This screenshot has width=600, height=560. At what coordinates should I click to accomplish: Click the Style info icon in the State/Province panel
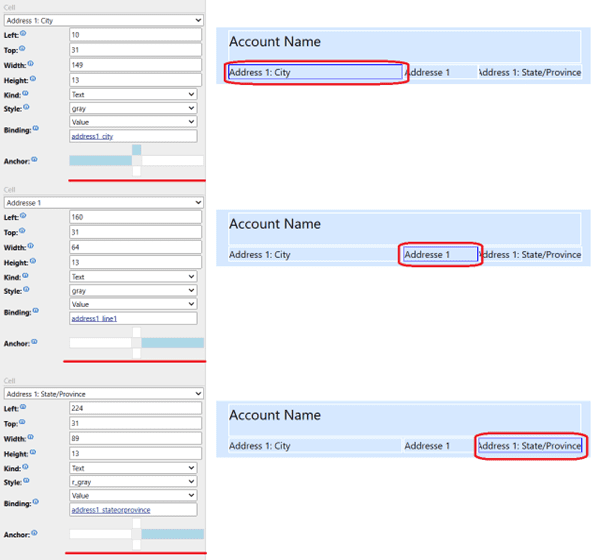28,480
